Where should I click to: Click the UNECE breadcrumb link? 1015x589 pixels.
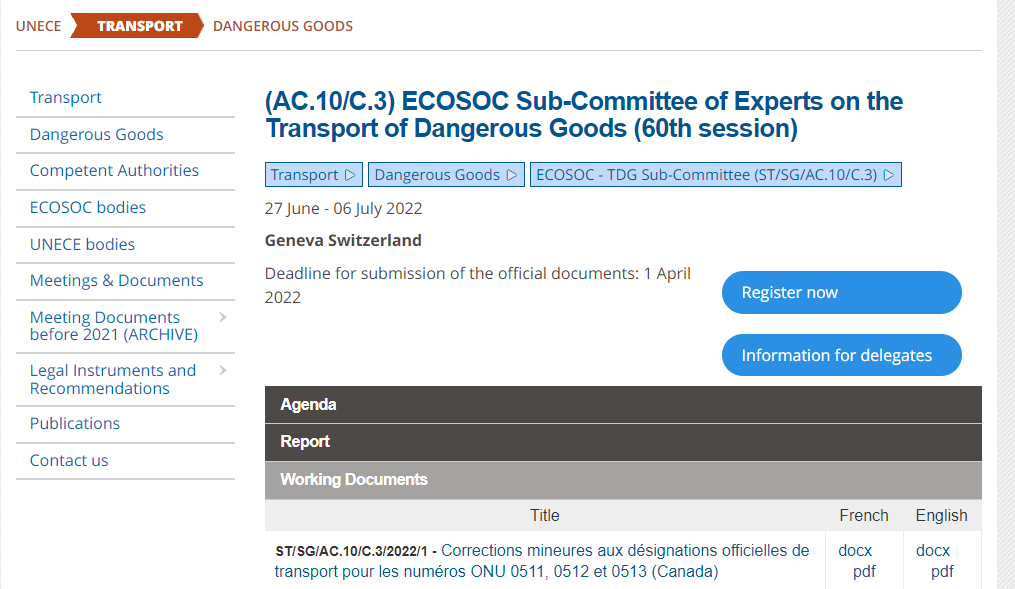38,26
